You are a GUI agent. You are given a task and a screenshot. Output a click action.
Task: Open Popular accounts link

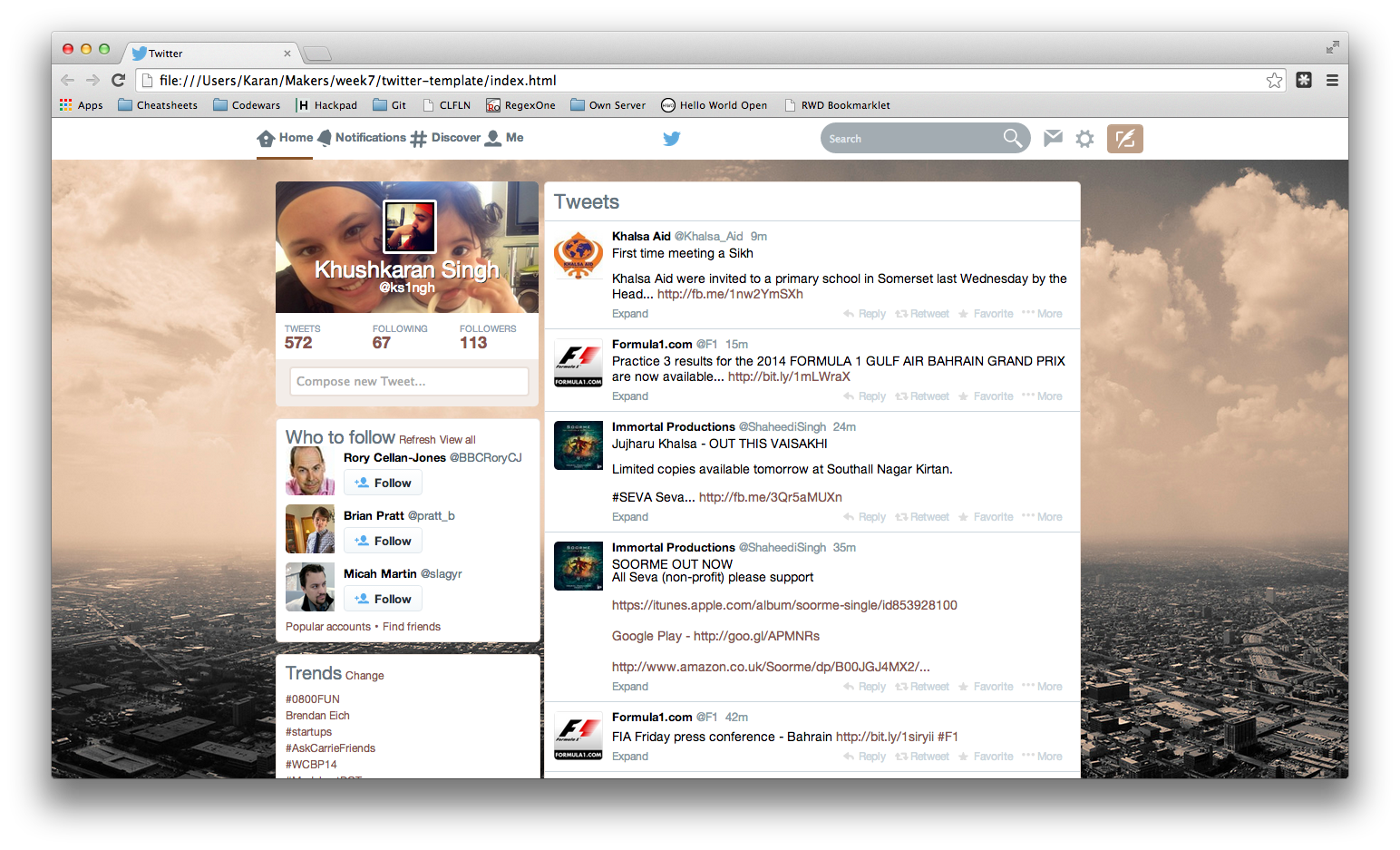(328, 627)
